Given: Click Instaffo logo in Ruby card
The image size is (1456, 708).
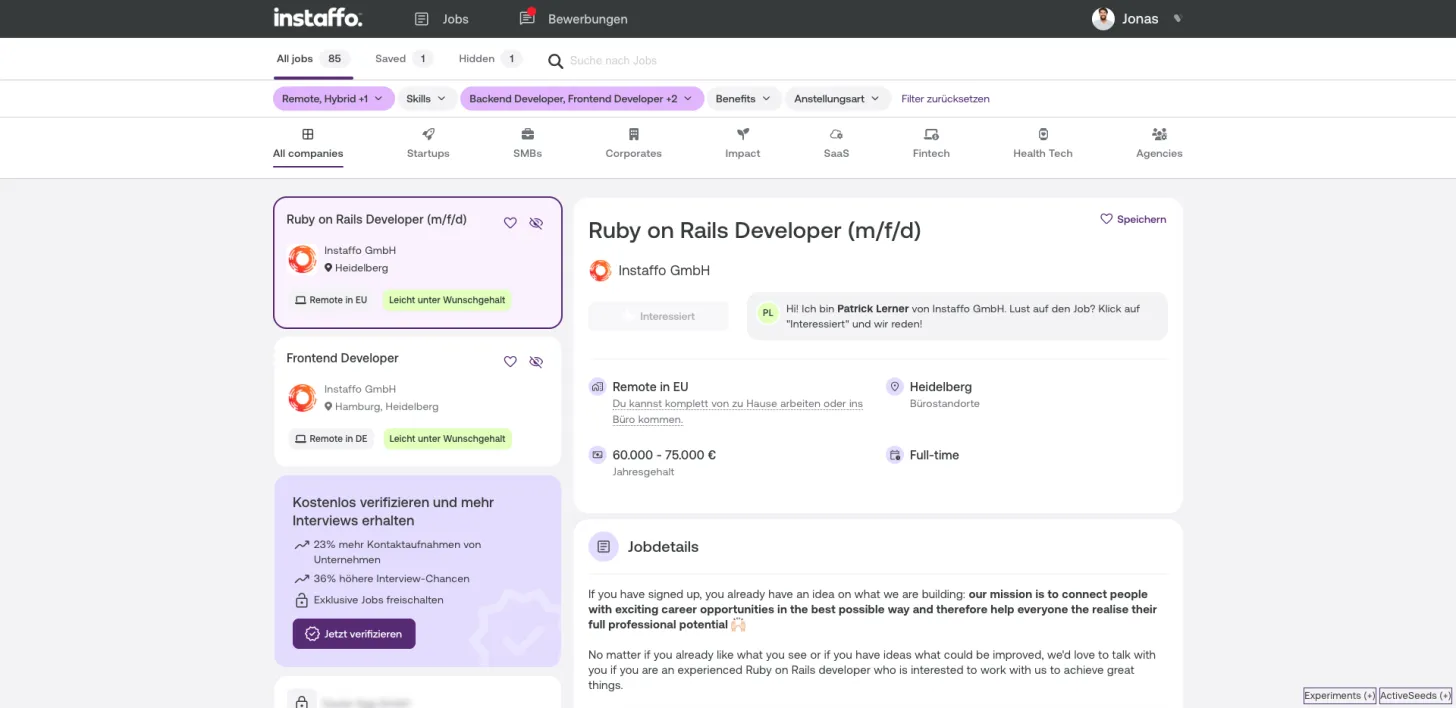Looking at the screenshot, I should click(x=302, y=259).
